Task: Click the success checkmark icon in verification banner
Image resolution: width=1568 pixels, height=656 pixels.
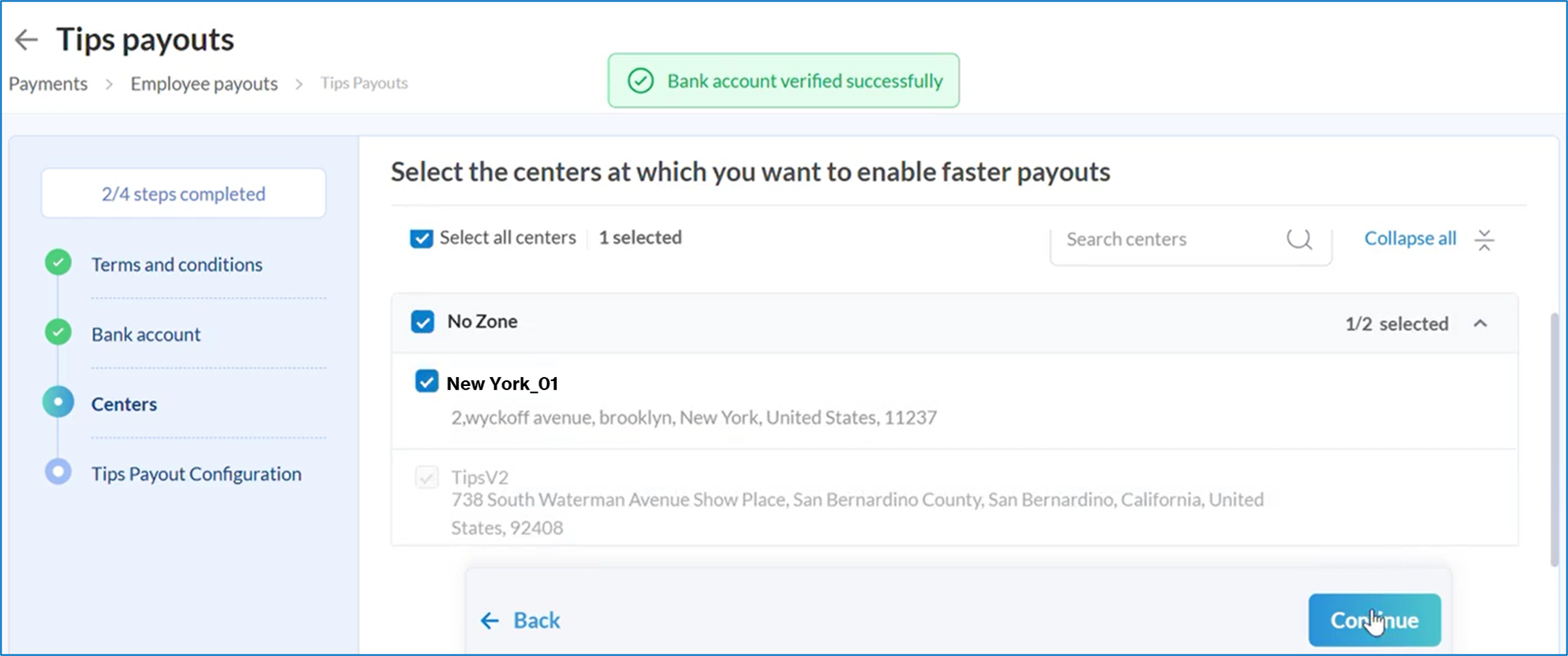Action: pyautogui.click(x=641, y=81)
